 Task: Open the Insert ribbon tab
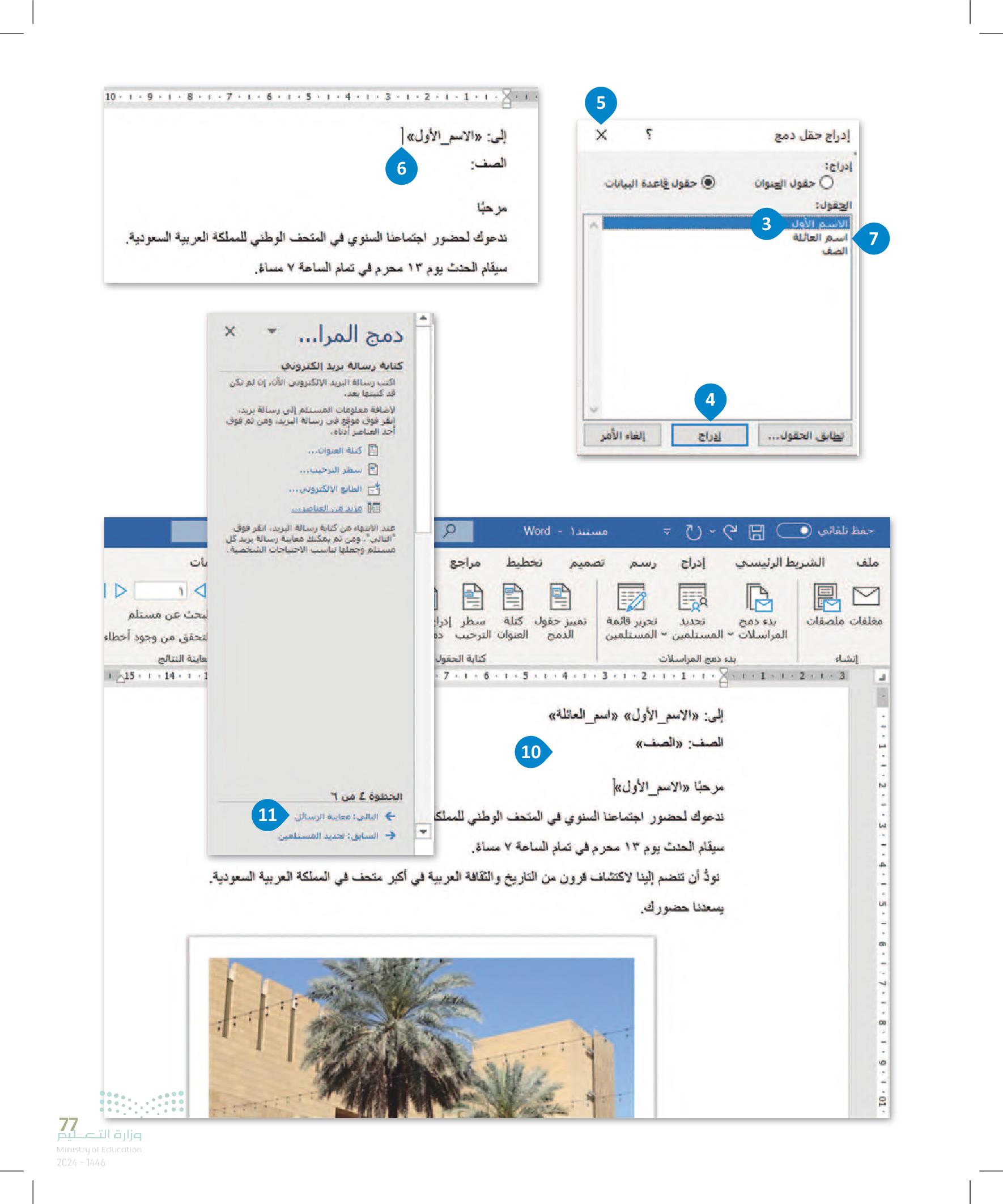[693, 563]
